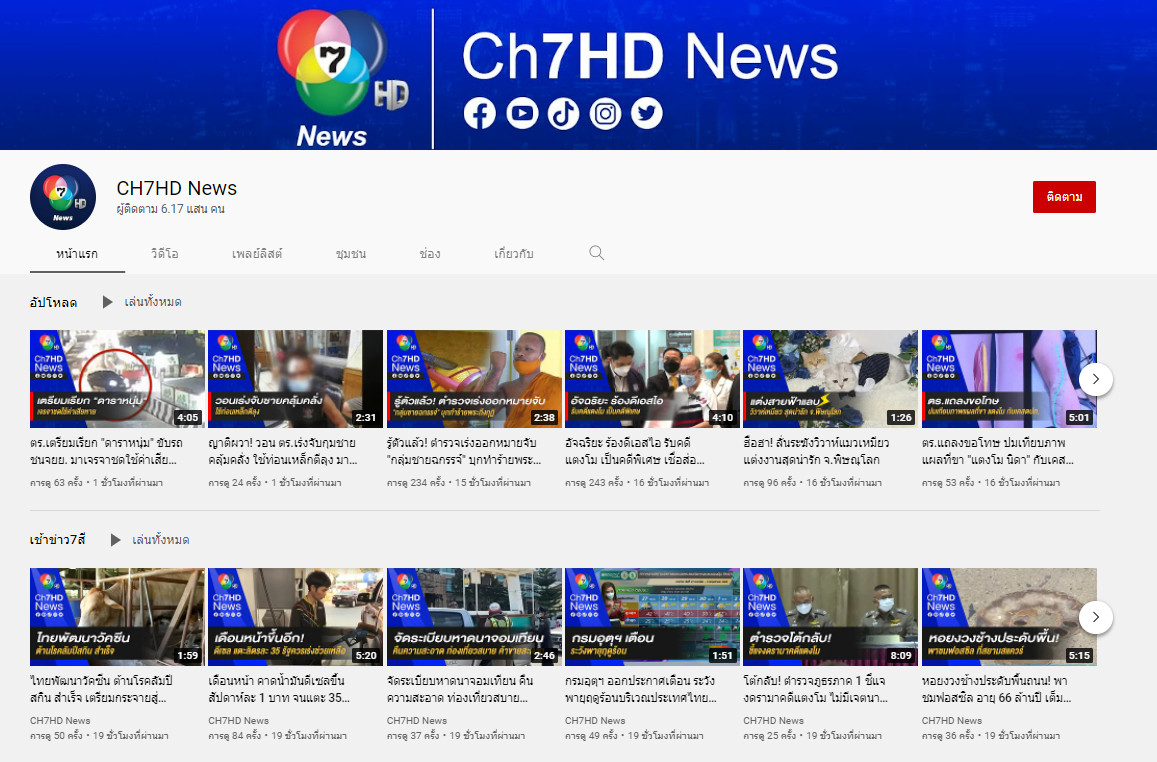This screenshot has width=1157, height=762.
Task: Open the channel search magnifier icon
Action: 597,253
